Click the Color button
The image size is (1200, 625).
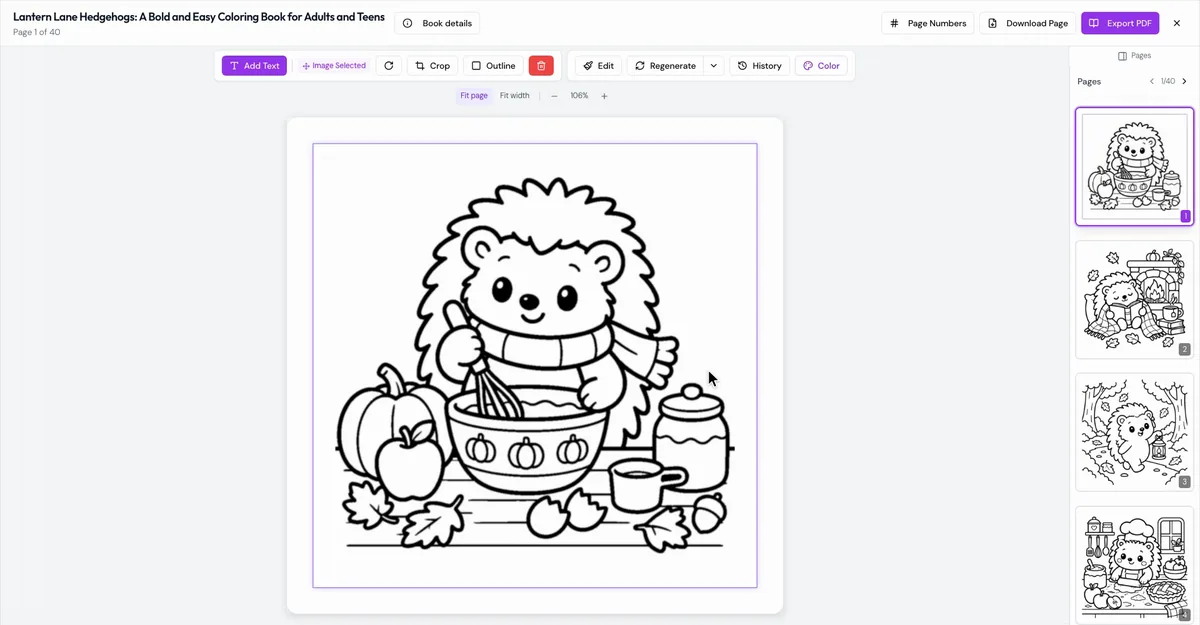tap(821, 66)
